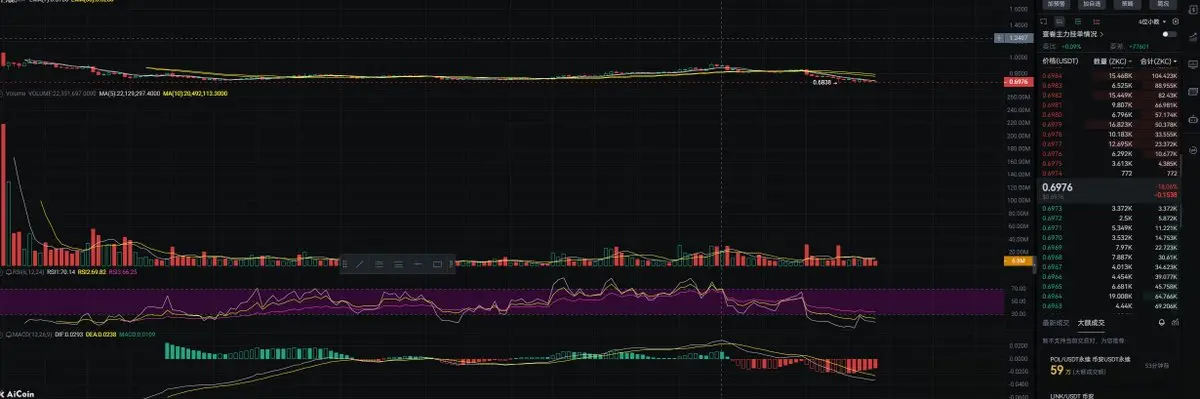1200x399 pixels.
Task: Show combined buy and sell order book
Action: coord(1058,22)
